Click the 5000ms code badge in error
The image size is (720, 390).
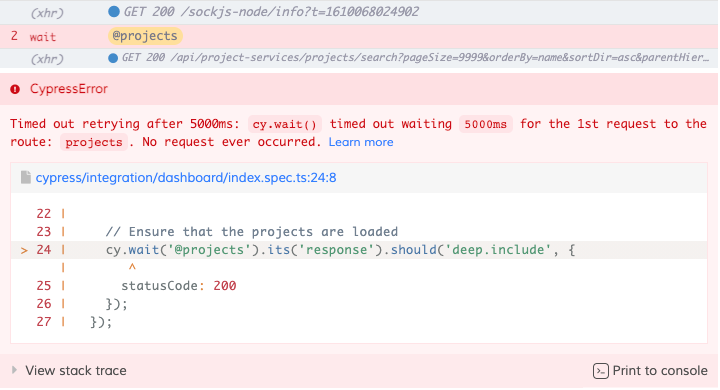point(485,124)
